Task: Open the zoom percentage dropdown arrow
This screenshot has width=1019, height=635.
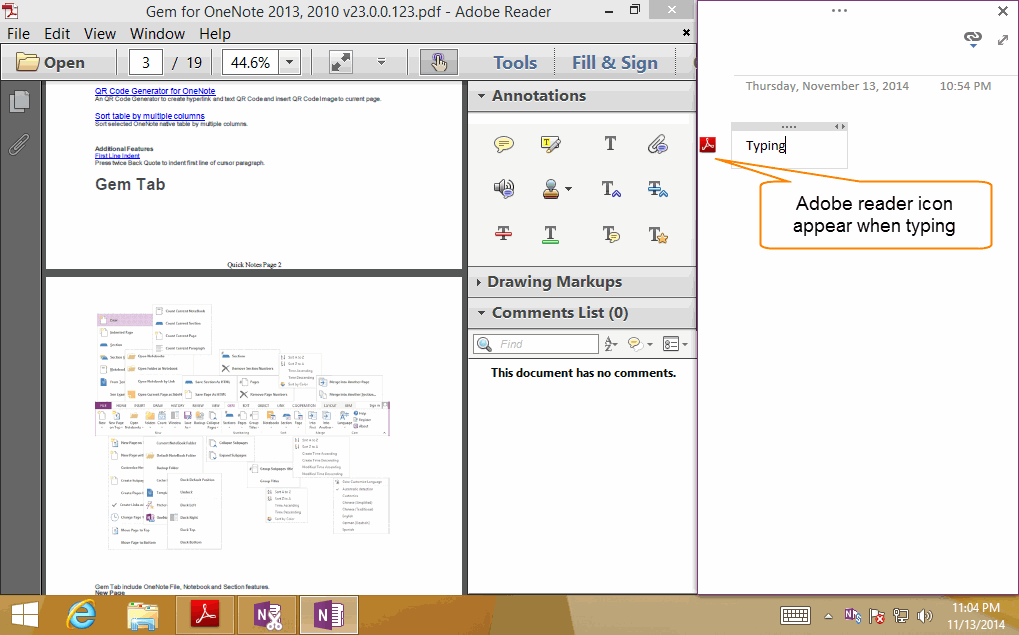Action: coord(290,62)
